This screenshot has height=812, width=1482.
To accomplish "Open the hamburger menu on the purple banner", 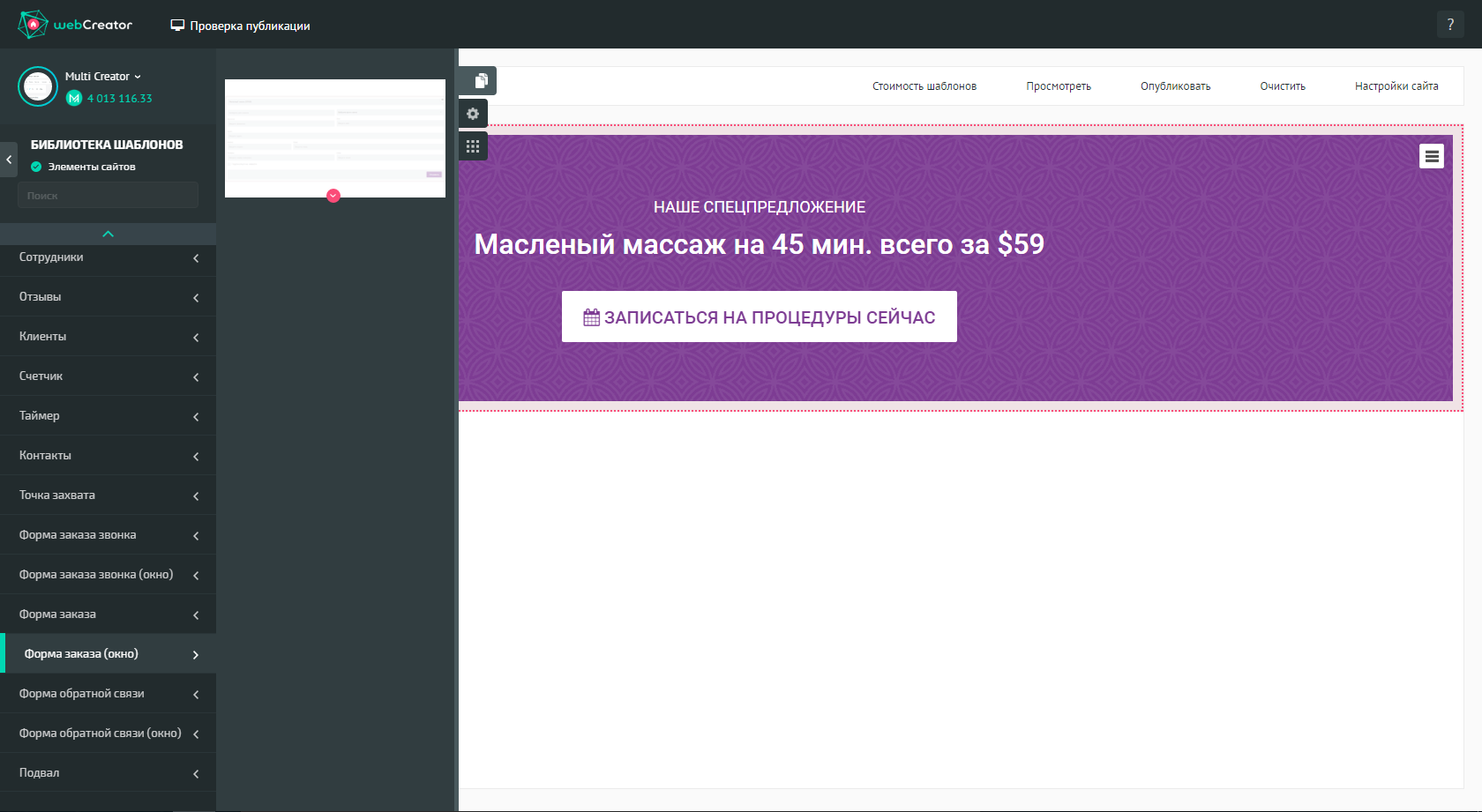I will (1432, 155).
